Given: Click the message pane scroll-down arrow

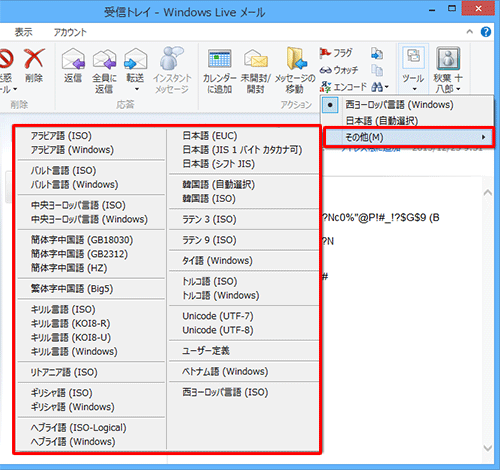Looking at the screenshot, I should (x=488, y=448).
